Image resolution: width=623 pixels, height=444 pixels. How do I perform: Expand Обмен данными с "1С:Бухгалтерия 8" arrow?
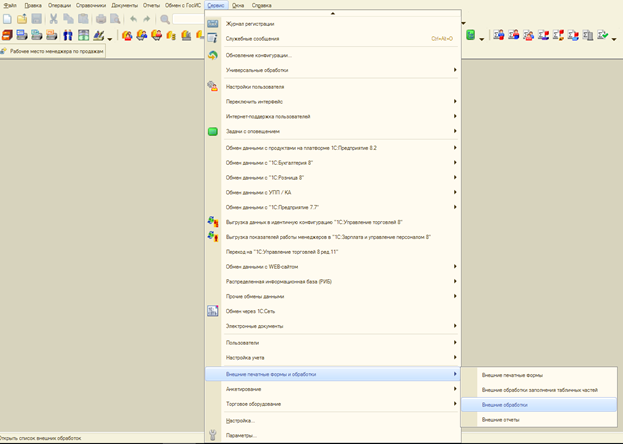(x=455, y=162)
